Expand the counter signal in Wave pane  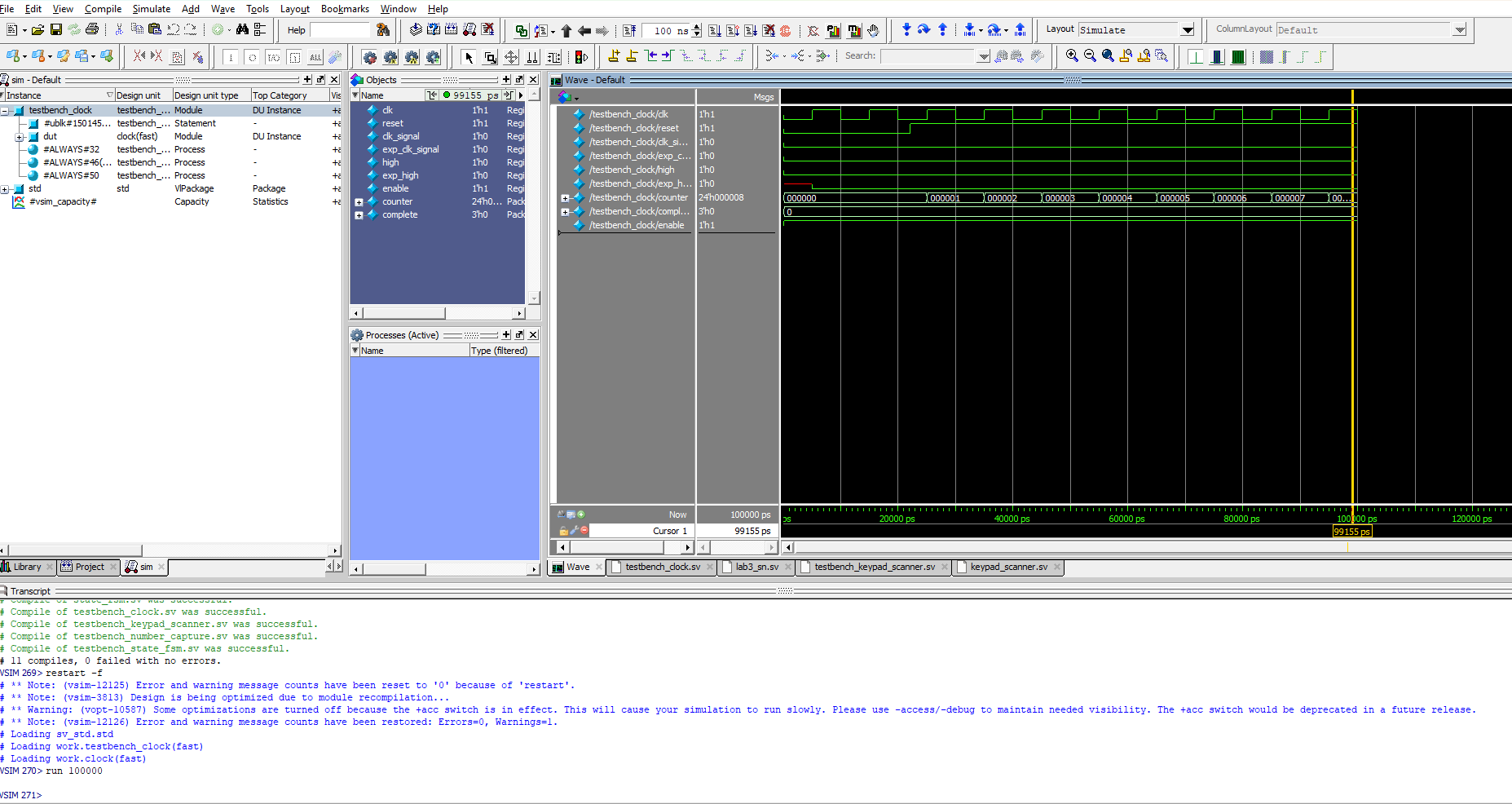click(565, 198)
